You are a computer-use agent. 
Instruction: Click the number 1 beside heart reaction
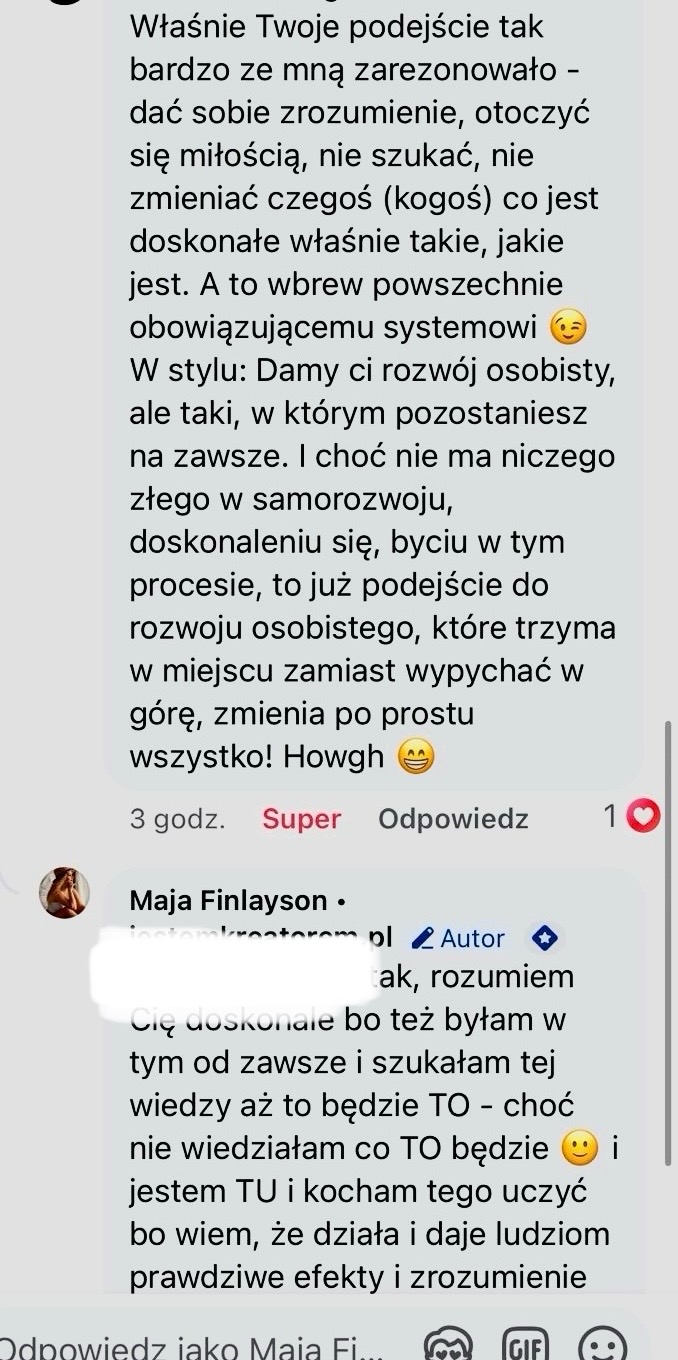611,817
